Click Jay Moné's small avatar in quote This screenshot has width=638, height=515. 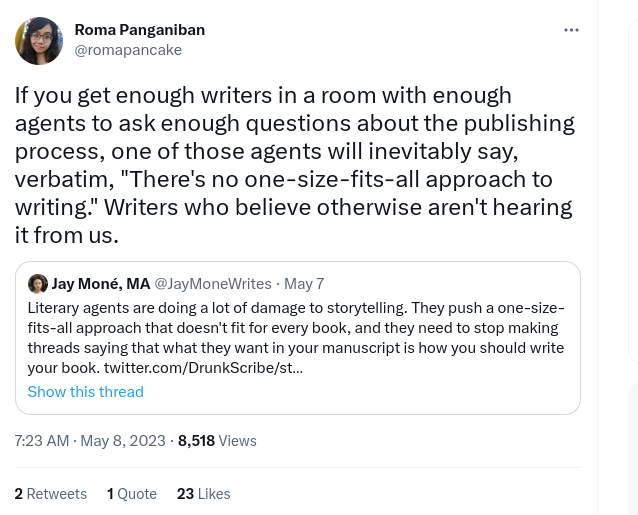(38, 284)
